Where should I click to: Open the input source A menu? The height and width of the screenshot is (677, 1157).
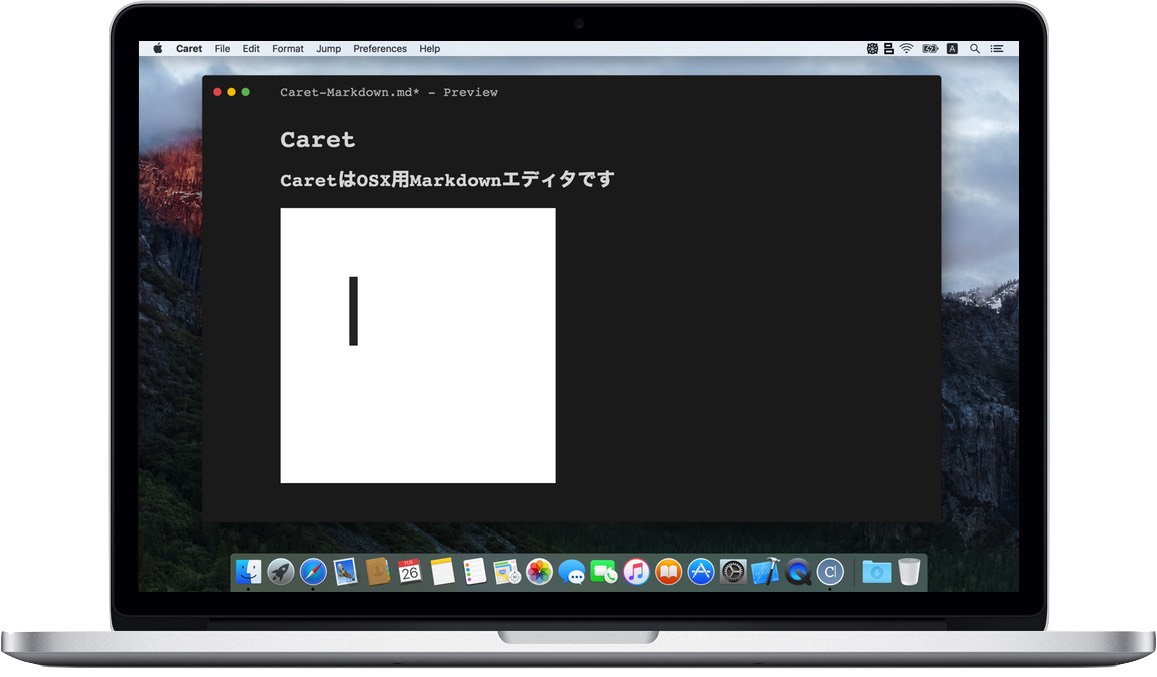[x=953, y=49]
